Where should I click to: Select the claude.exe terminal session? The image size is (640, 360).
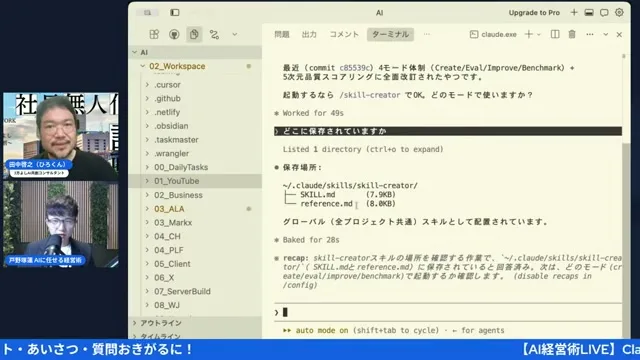(x=493, y=34)
